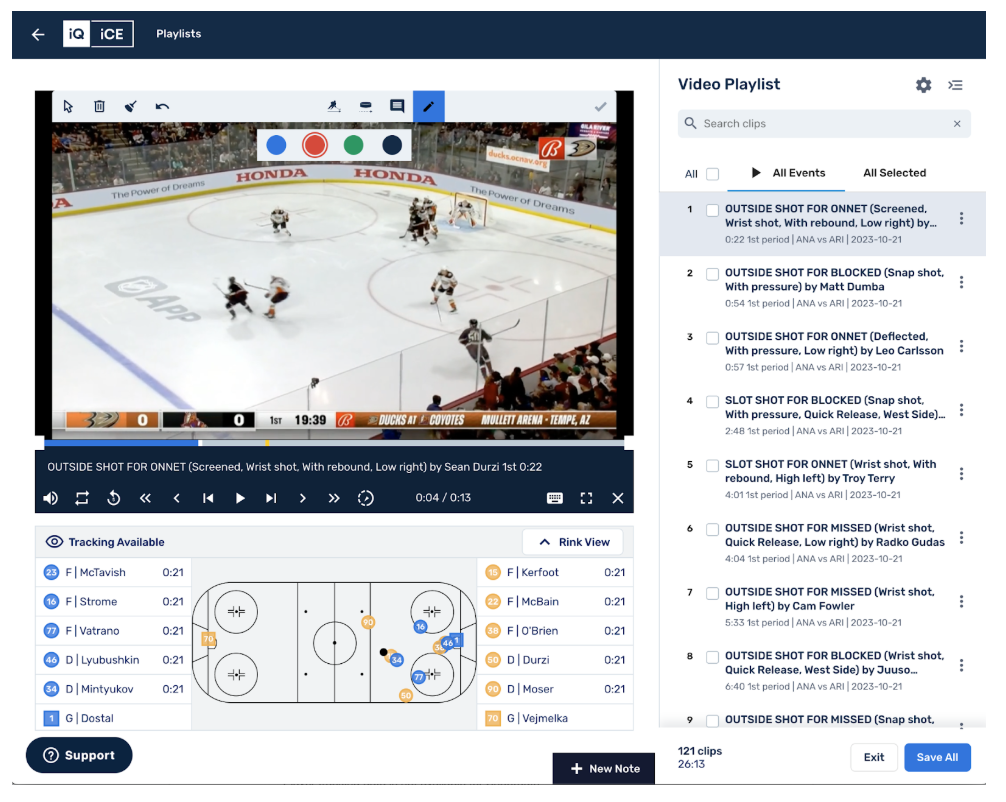Select clip 7 Cam Fowler checkbox
Viewport: 1006px width, 802px height.
[712, 593]
